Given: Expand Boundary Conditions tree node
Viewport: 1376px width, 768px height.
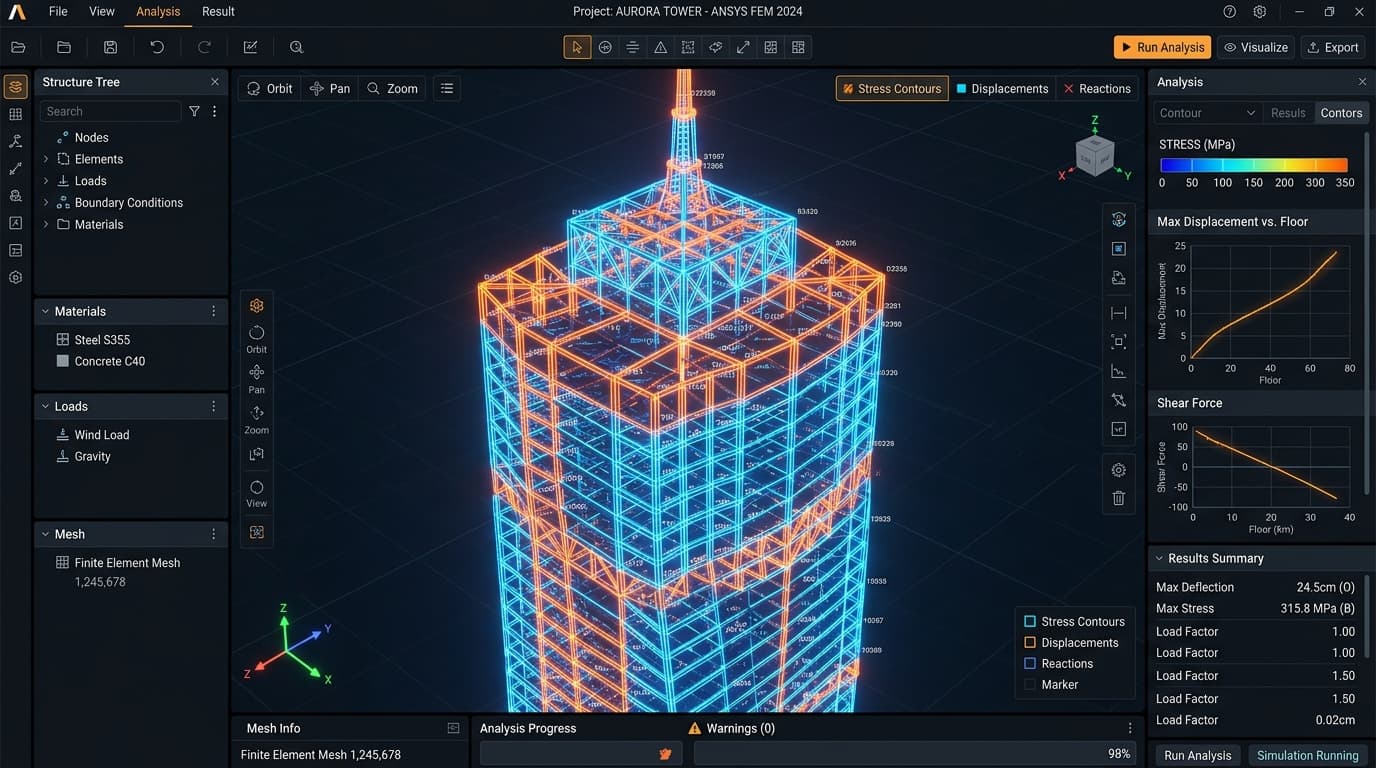Looking at the screenshot, I should coord(45,202).
